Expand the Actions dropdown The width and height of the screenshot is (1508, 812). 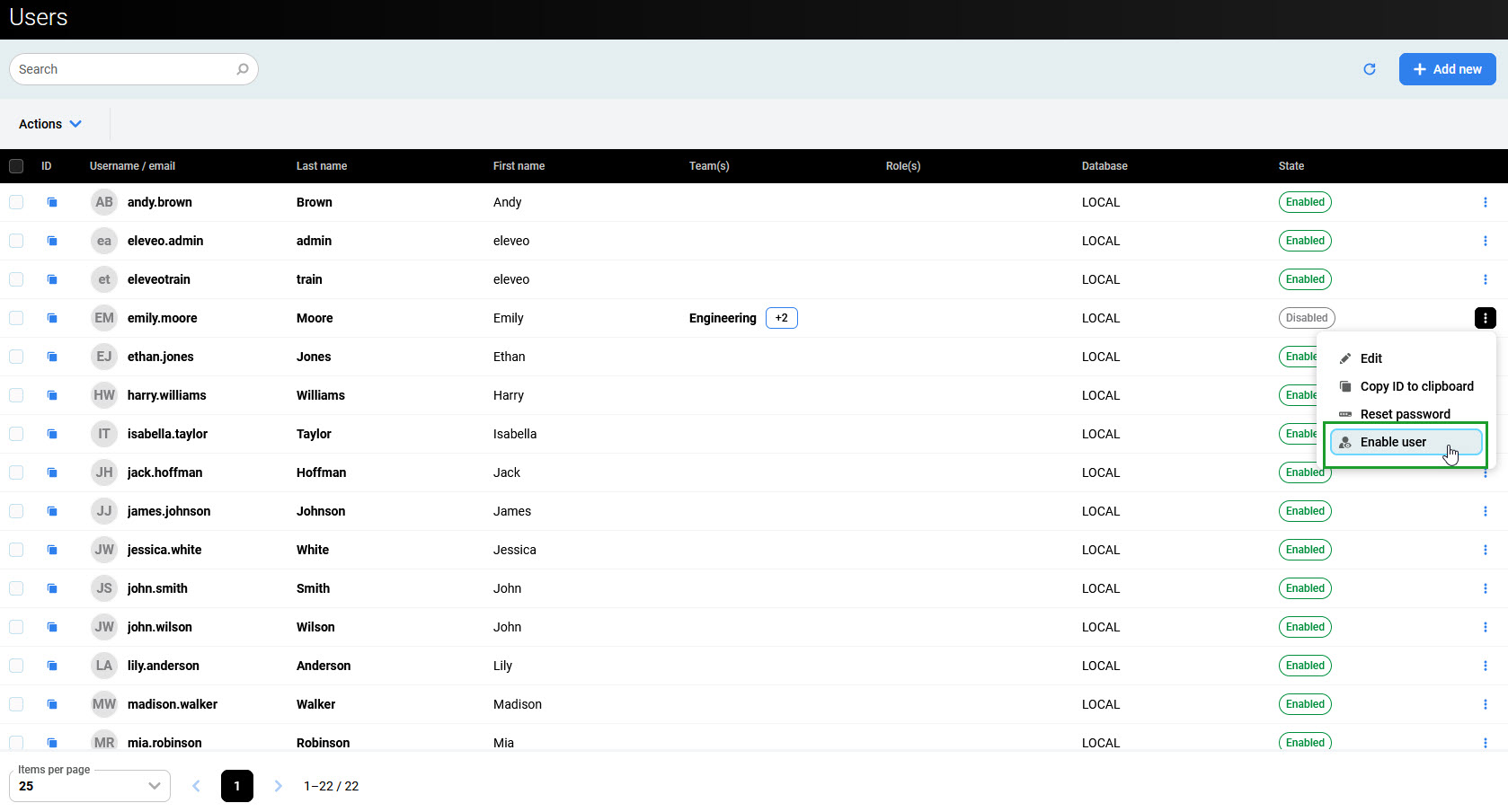[50, 124]
